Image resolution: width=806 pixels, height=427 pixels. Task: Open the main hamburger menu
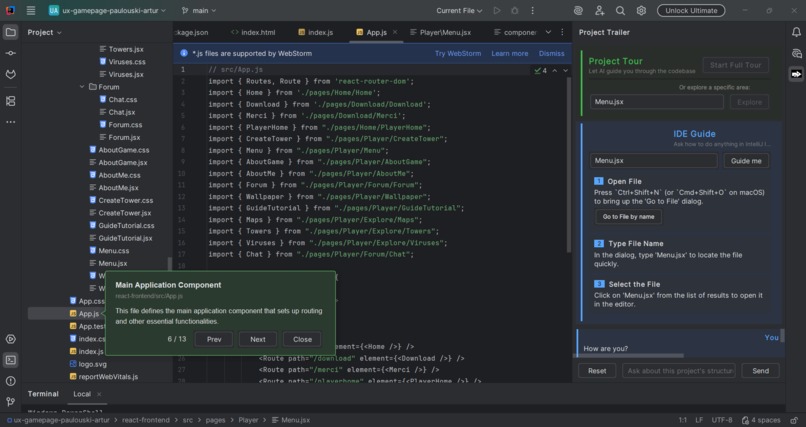pyautogui.click(x=31, y=10)
